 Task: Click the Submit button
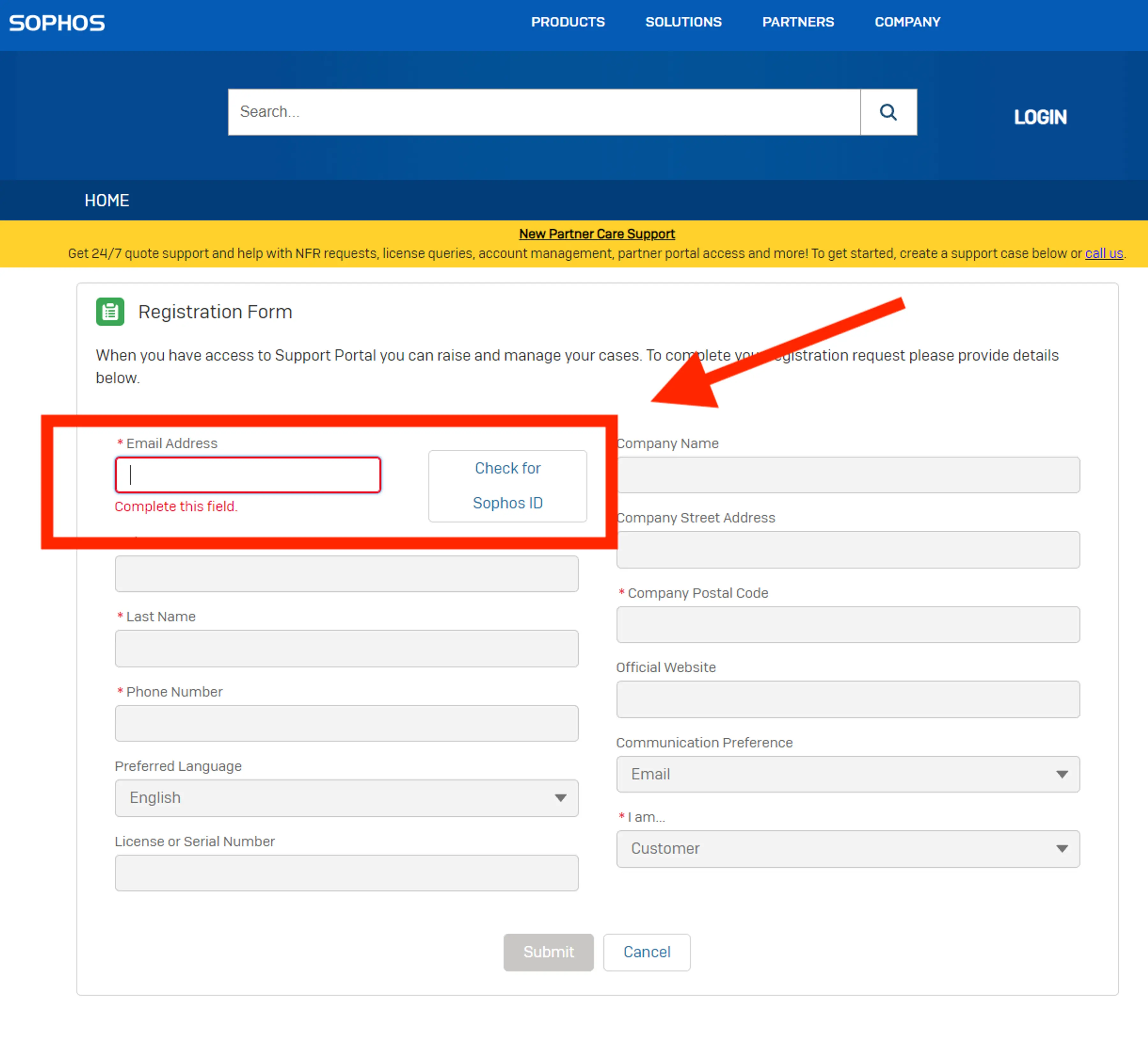(x=548, y=952)
